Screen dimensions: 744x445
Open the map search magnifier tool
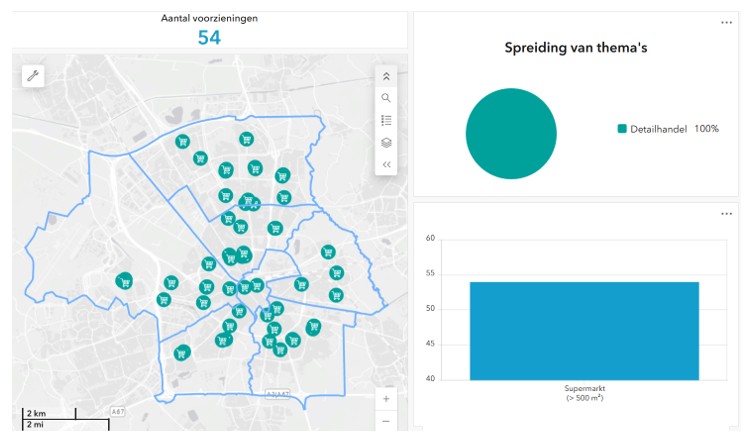(x=386, y=98)
